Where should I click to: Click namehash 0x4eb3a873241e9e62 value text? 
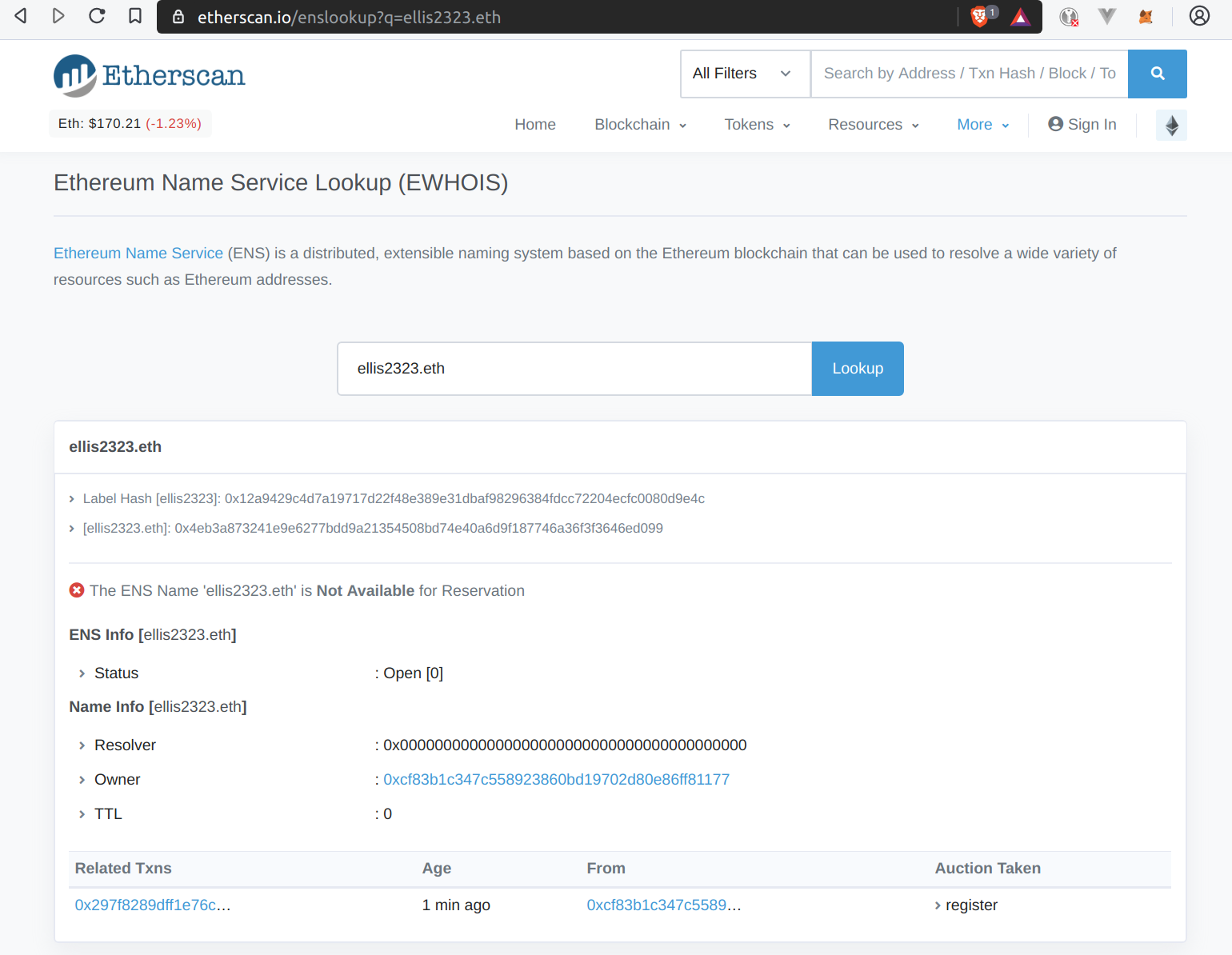coord(418,529)
